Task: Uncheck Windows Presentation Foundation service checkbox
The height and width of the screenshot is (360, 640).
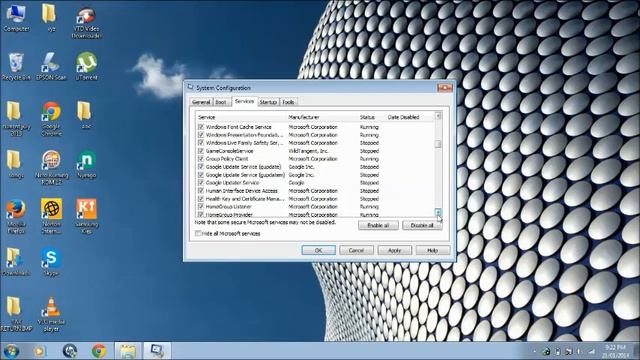Action: (200, 135)
